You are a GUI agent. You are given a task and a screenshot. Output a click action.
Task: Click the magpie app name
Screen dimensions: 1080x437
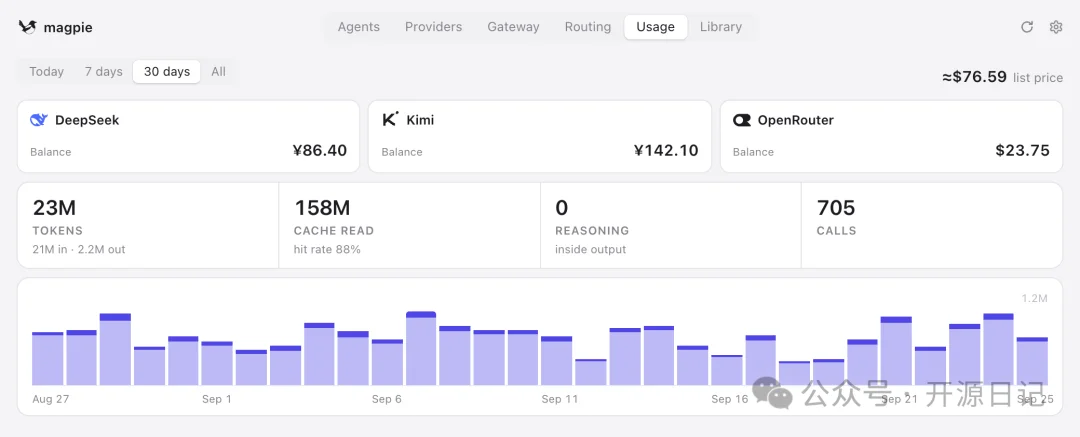(x=68, y=28)
